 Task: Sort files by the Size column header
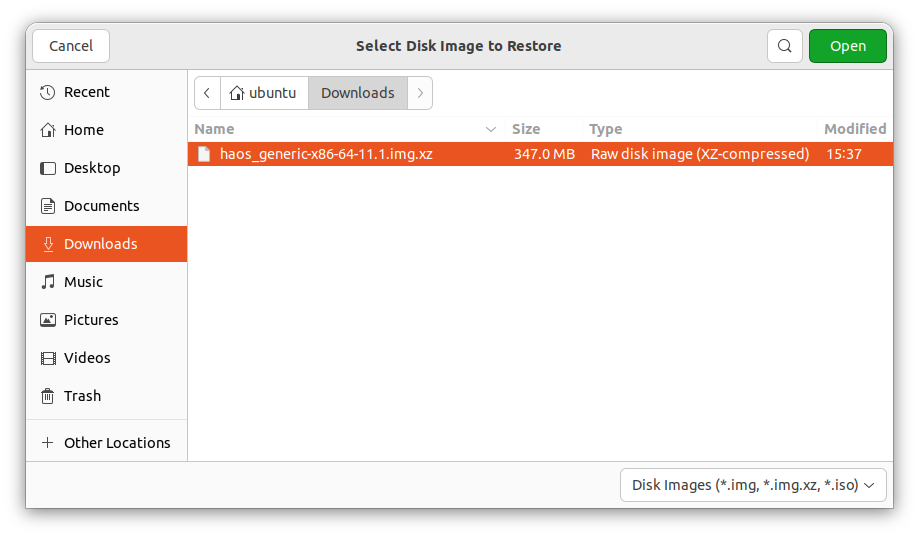click(526, 129)
